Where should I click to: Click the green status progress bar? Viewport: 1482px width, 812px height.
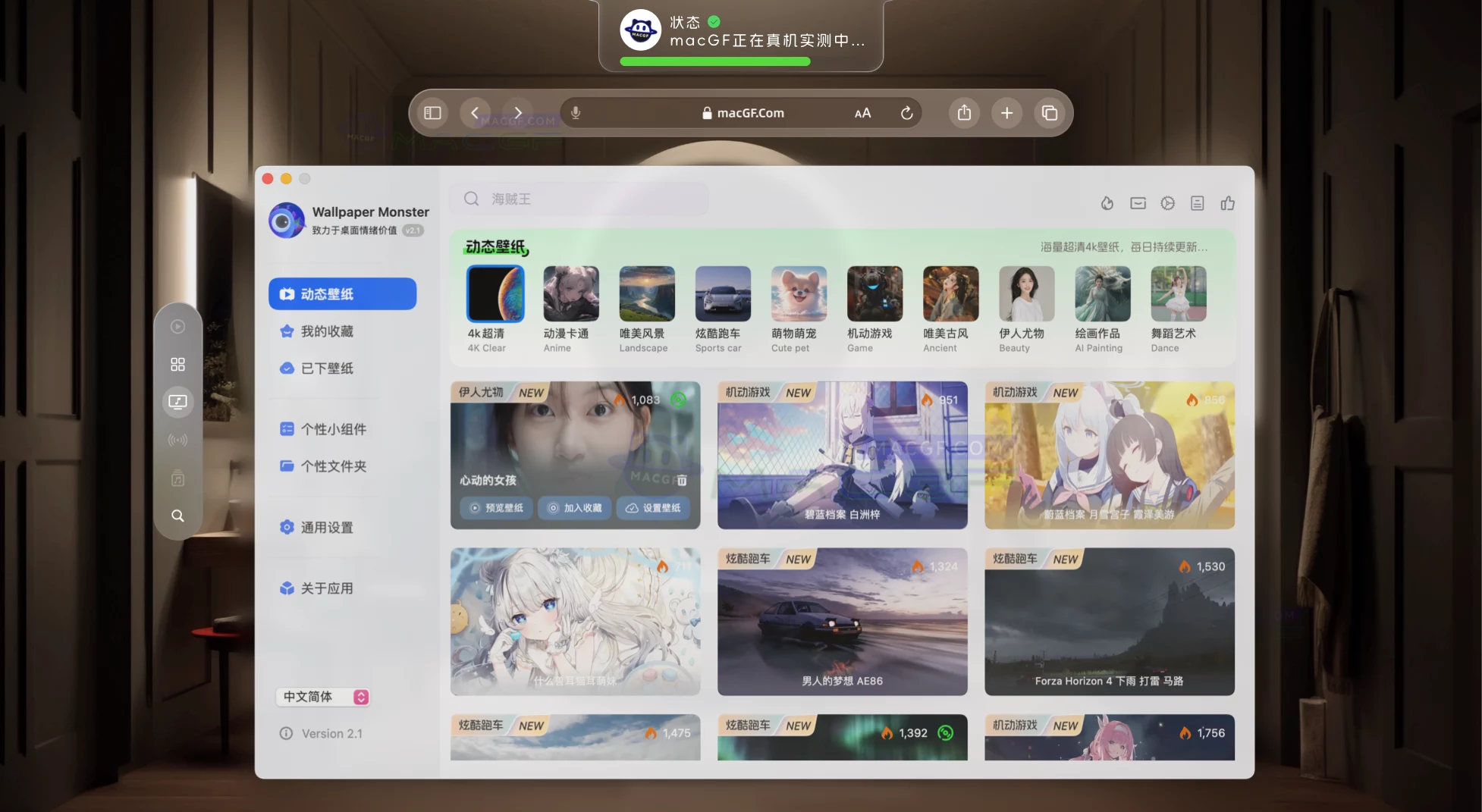714,61
